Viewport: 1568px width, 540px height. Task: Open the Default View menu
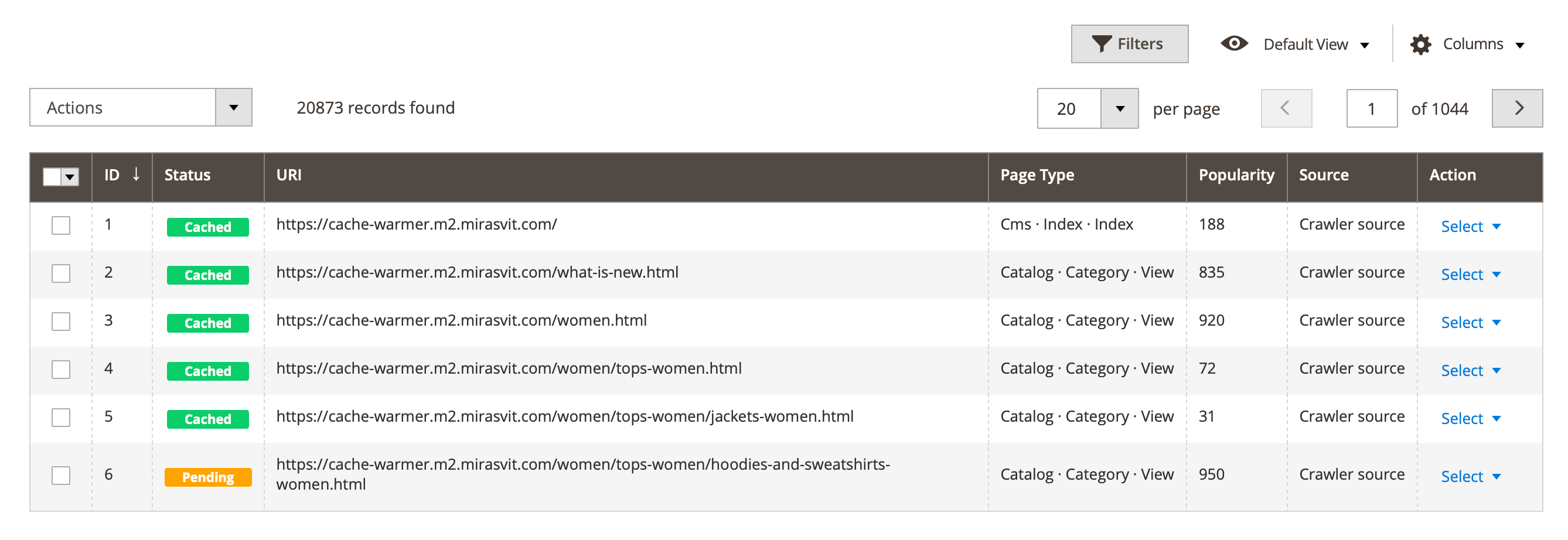point(1305,43)
